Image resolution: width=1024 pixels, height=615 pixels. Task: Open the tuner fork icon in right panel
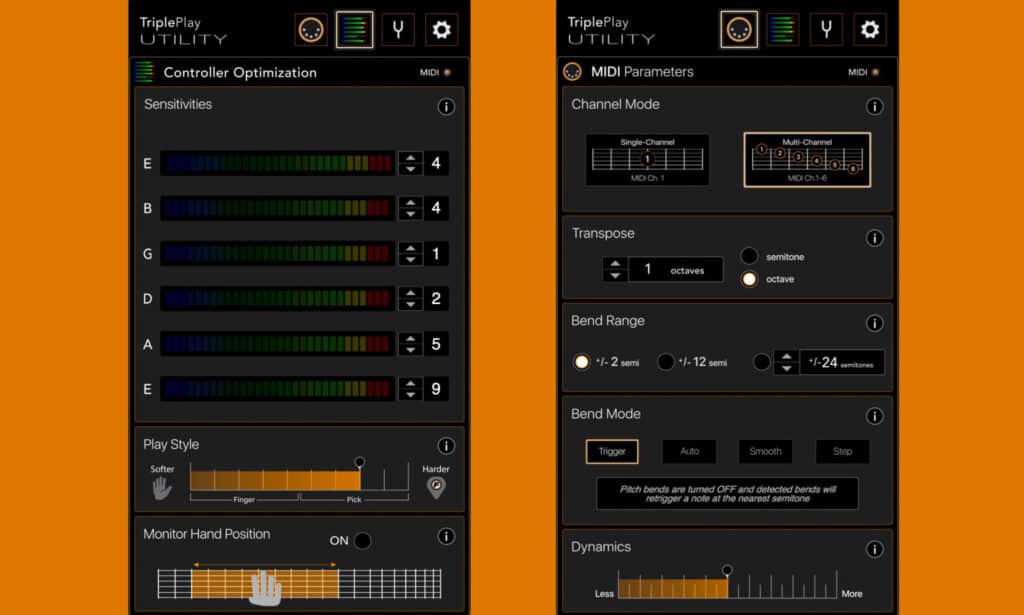(x=826, y=29)
